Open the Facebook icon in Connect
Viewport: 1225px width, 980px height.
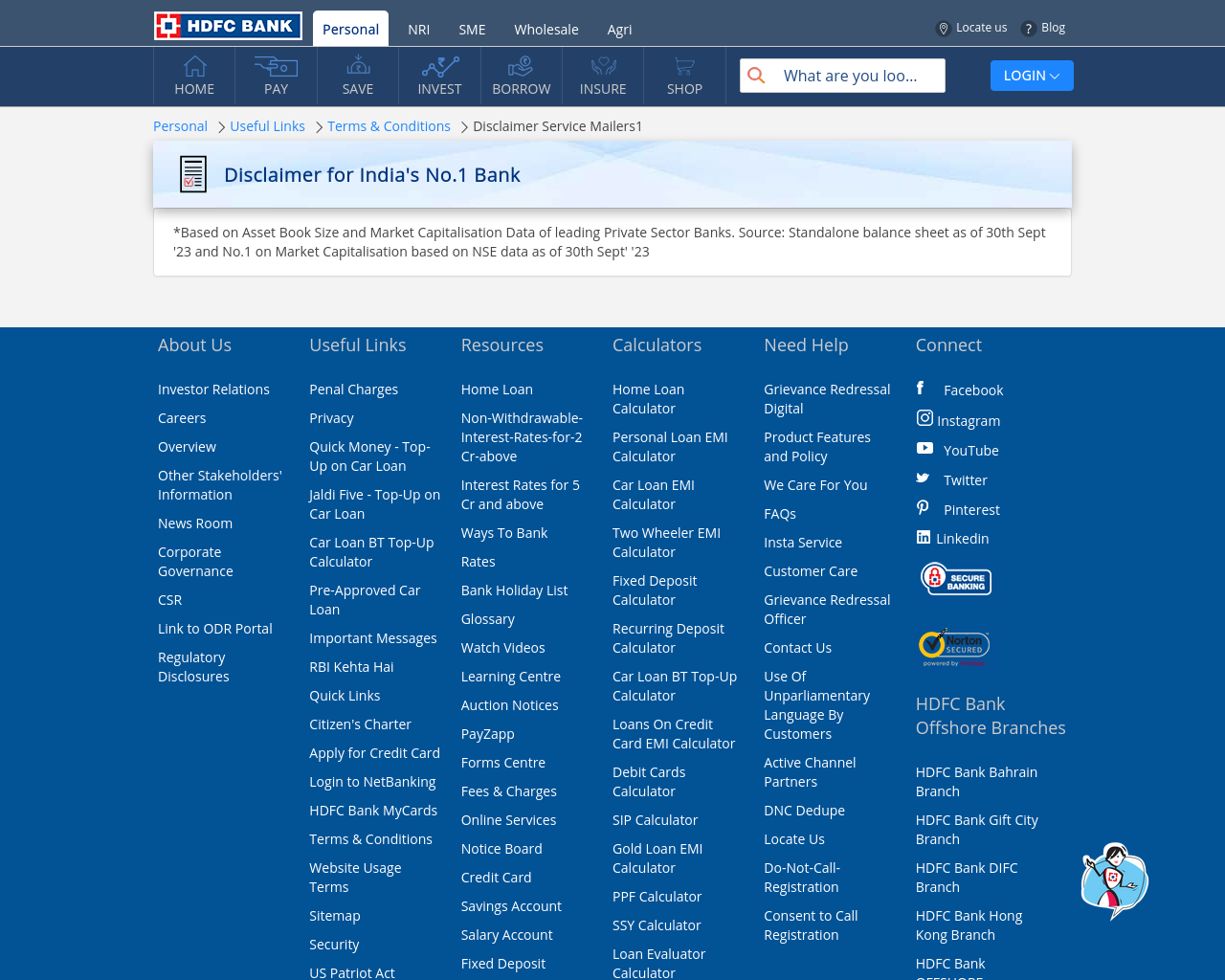pyautogui.click(x=920, y=388)
